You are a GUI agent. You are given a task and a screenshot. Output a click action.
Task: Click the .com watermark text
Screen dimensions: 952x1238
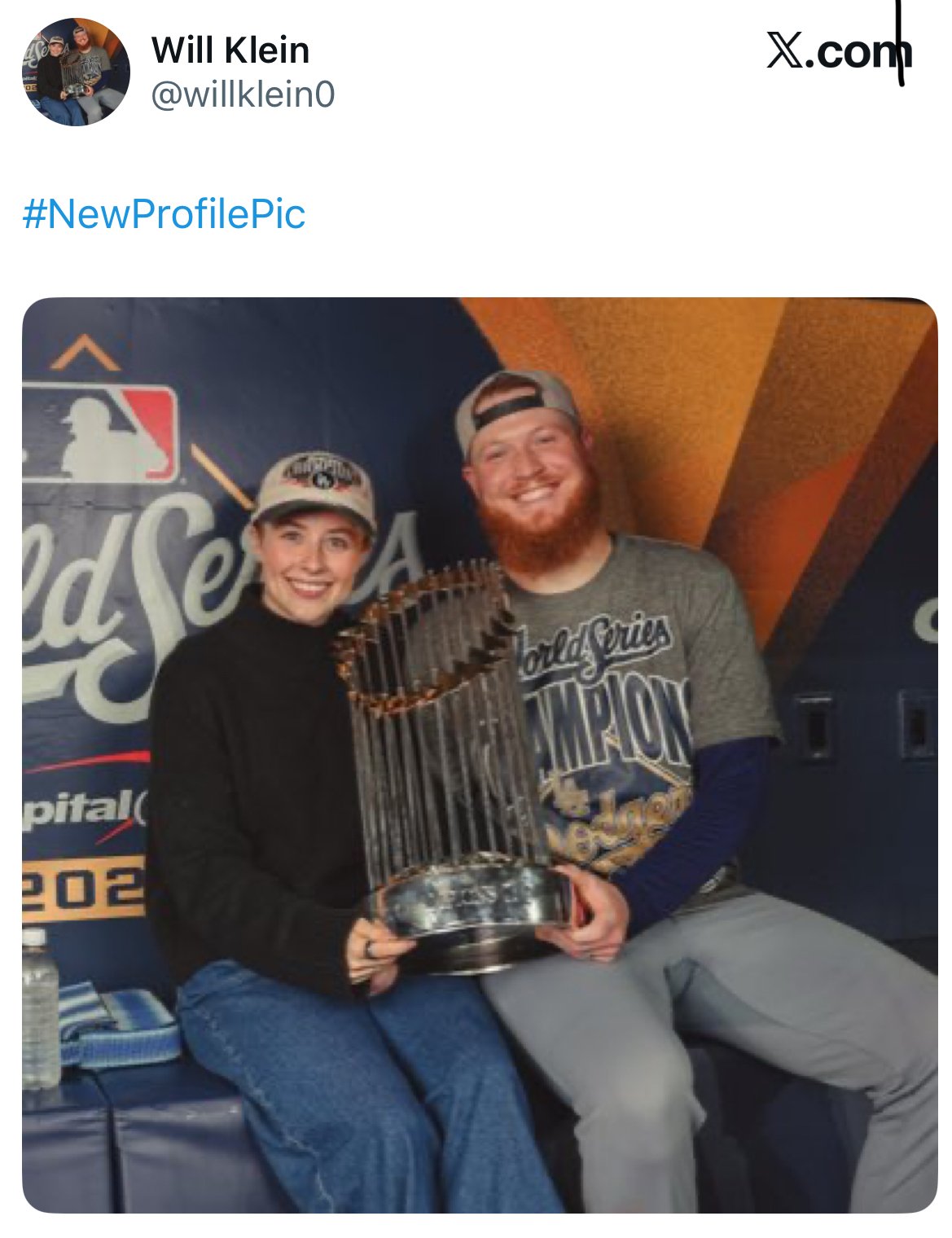tap(858, 54)
